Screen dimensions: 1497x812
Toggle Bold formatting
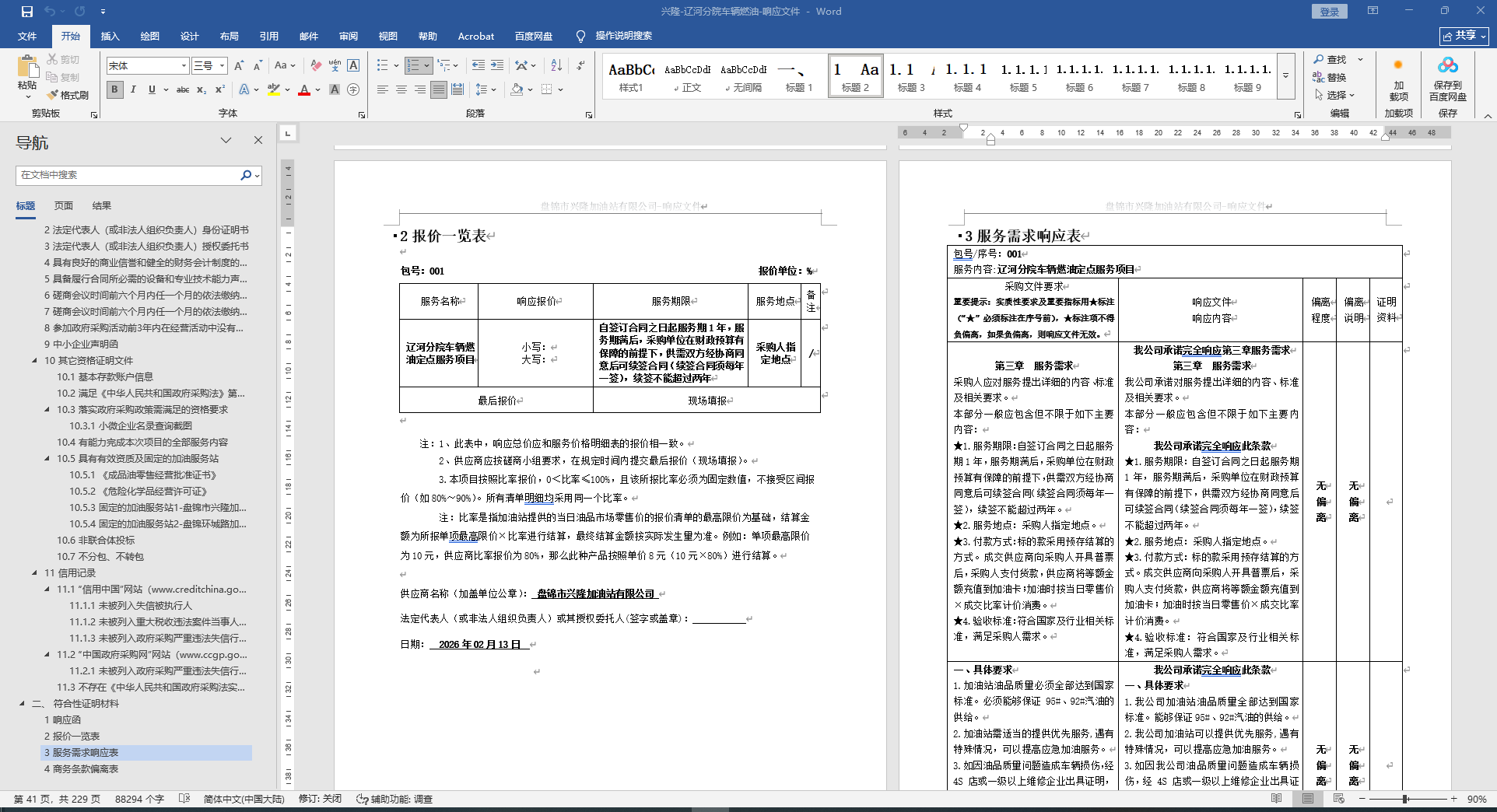point(114,89)
